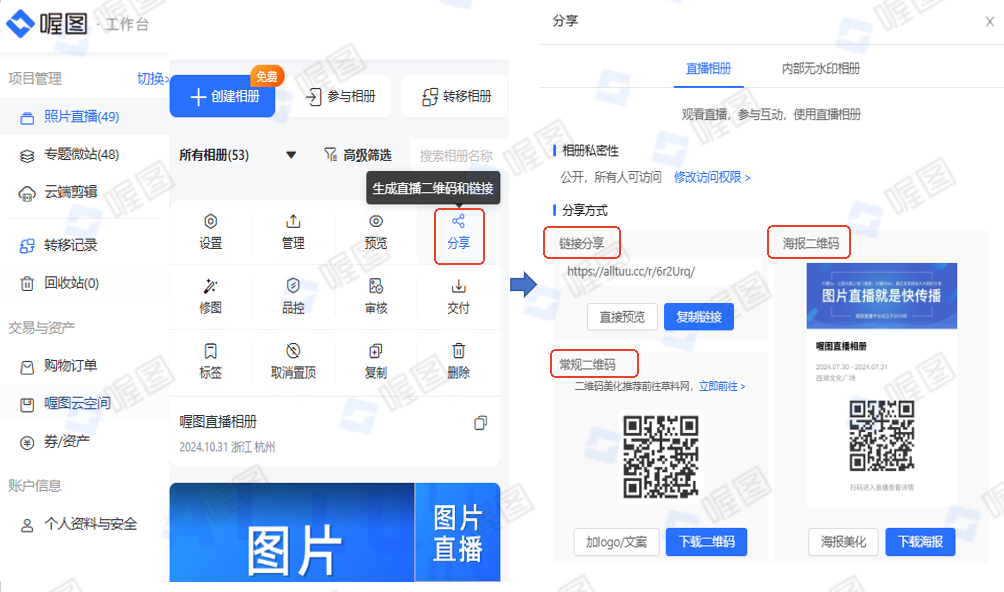Switch to the 直播相册 tab
This screenshot has width=1004, height=592.
708,68
